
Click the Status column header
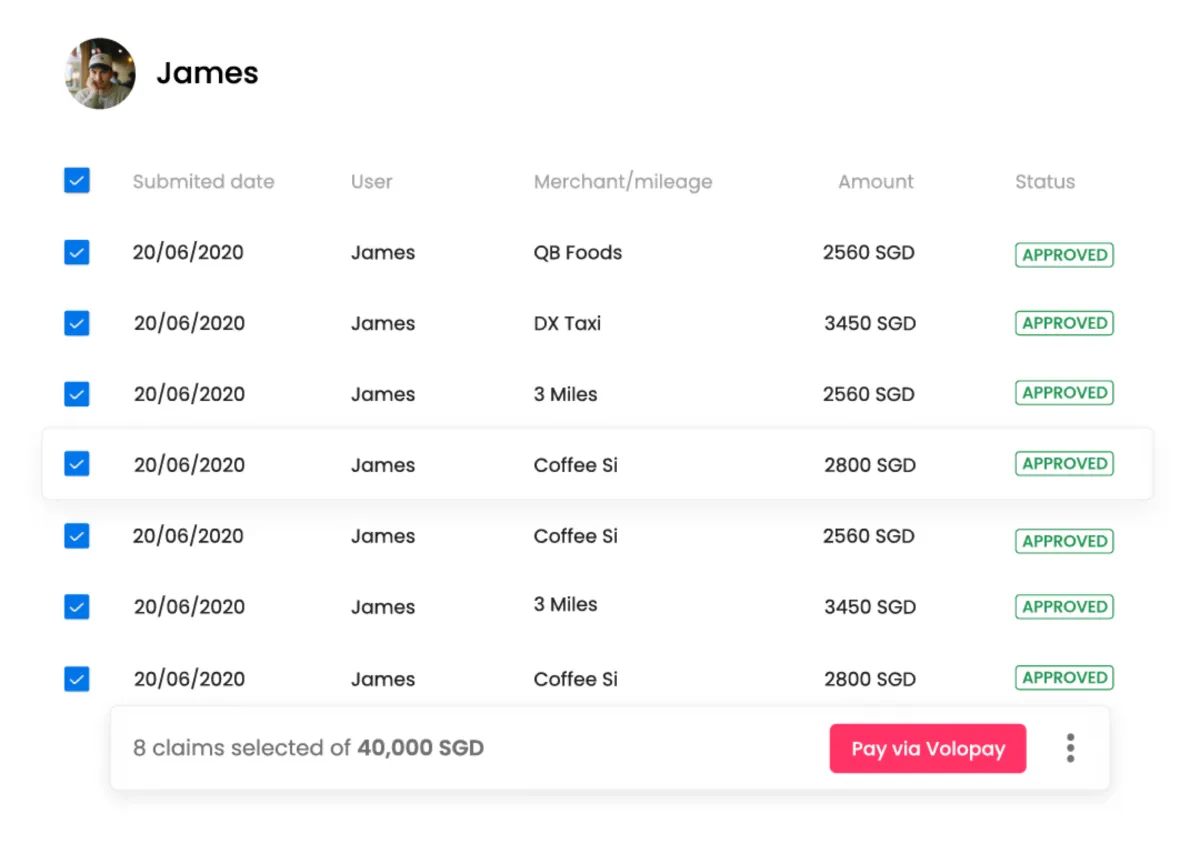point(1044,181)
